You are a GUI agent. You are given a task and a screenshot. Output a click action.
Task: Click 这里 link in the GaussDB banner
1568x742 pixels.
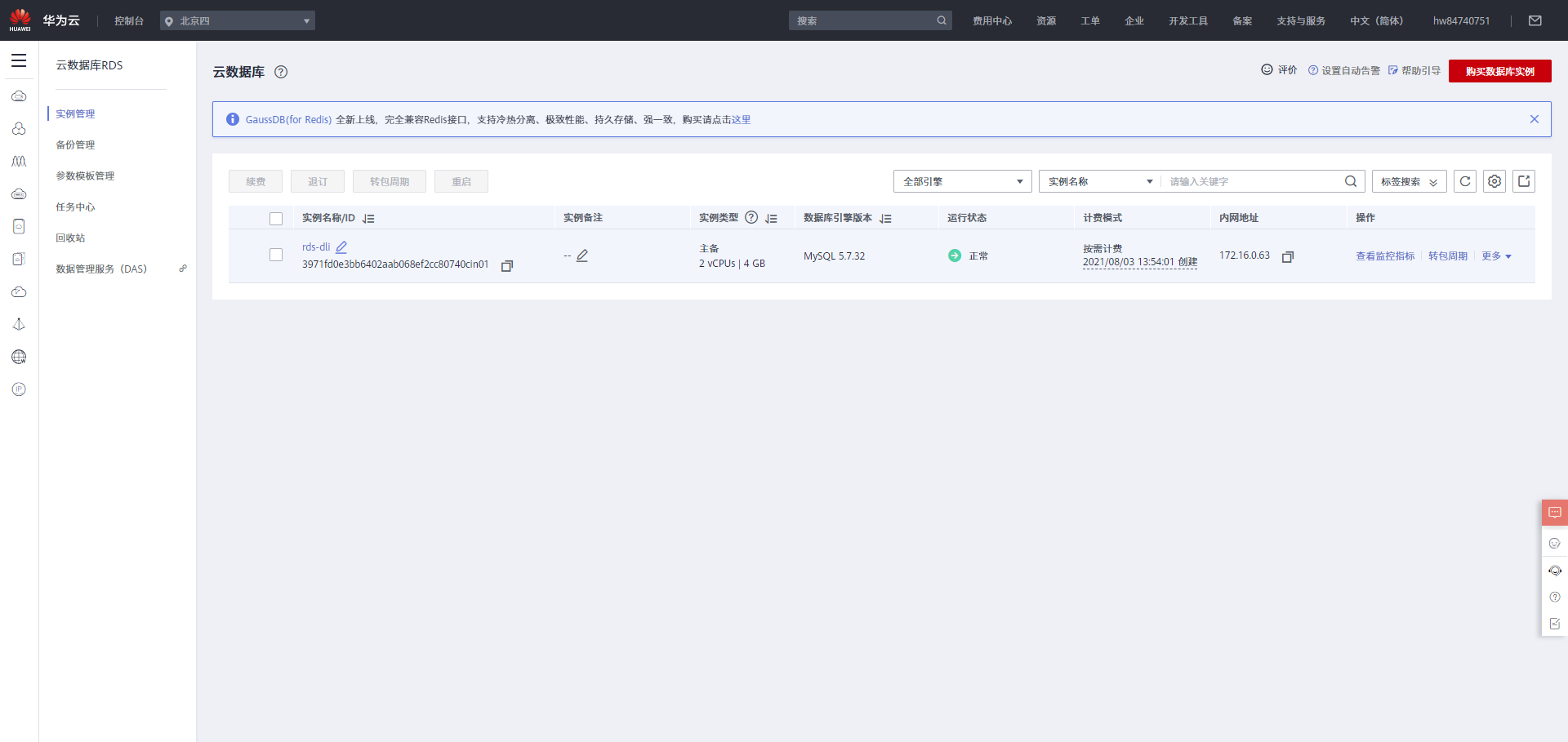pyautogui.click(x=741, y=120)
